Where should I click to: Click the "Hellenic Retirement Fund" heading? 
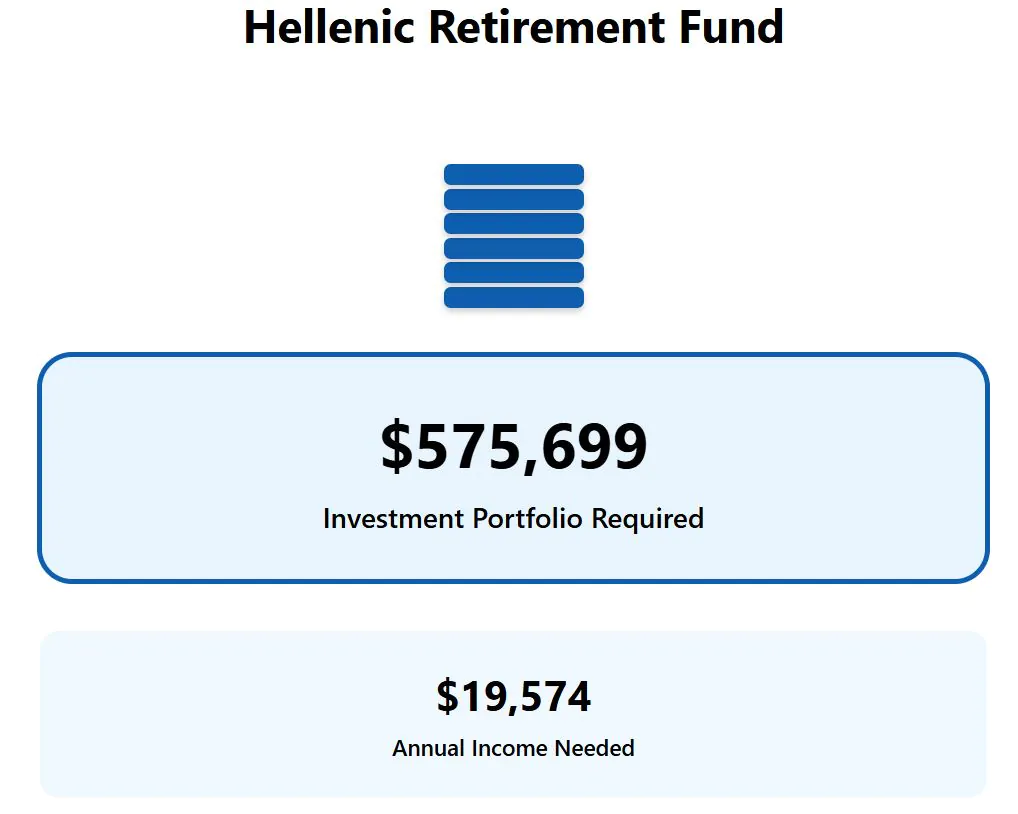513,27
